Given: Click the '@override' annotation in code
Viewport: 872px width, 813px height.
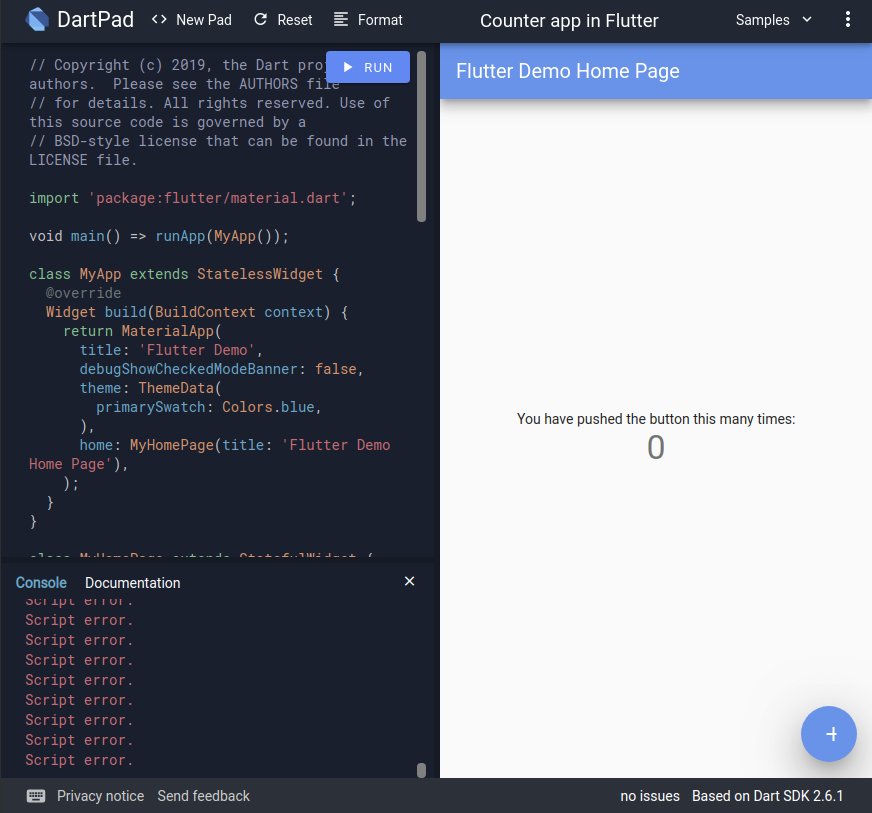Looking at the screenshot, I should (x=83, y=293).
